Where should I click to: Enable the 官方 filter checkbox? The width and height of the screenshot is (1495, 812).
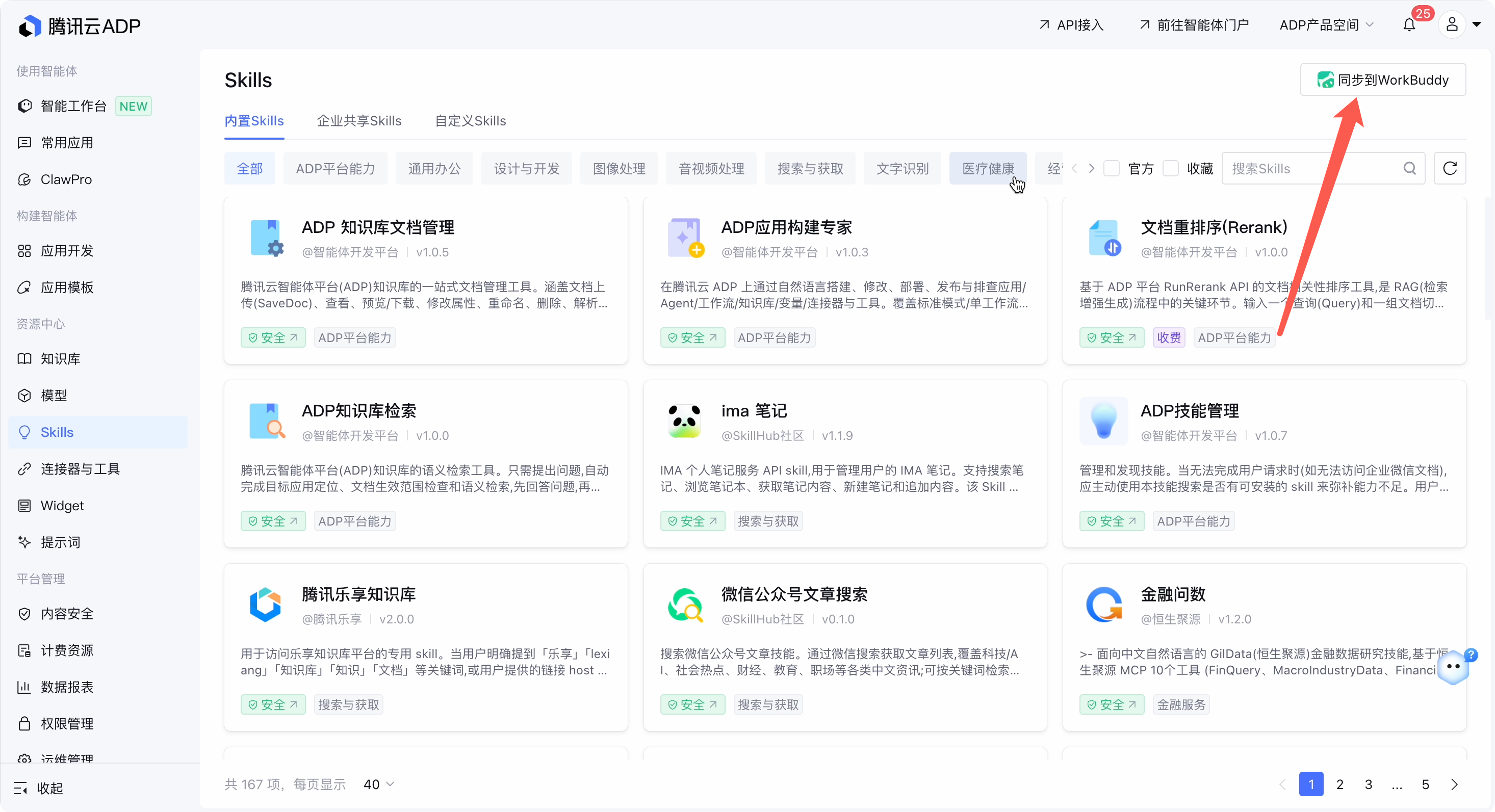tap(1111, 168)
